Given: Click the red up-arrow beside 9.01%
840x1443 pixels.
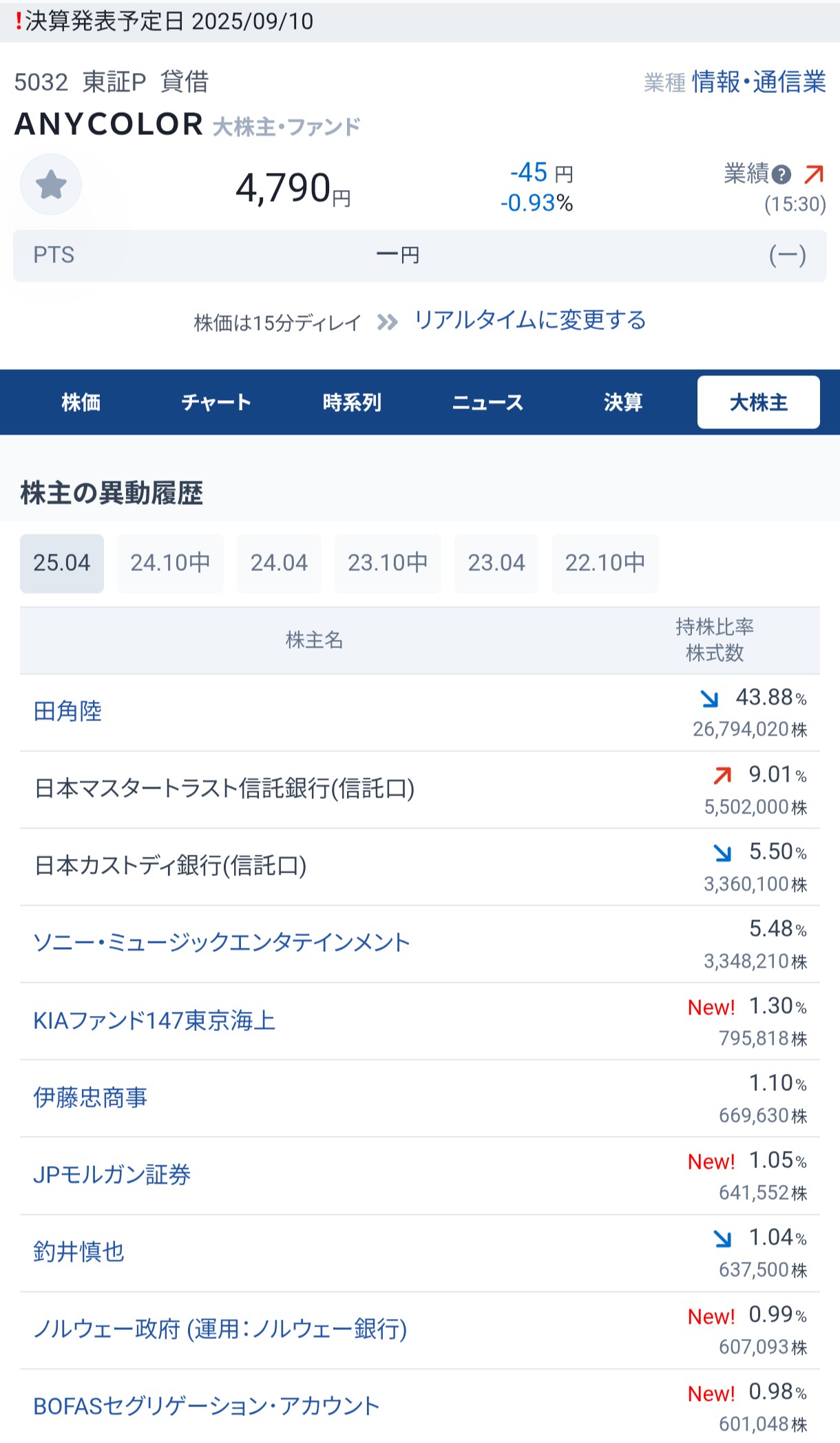Looking at the screenshot, I should click(722, 776).
